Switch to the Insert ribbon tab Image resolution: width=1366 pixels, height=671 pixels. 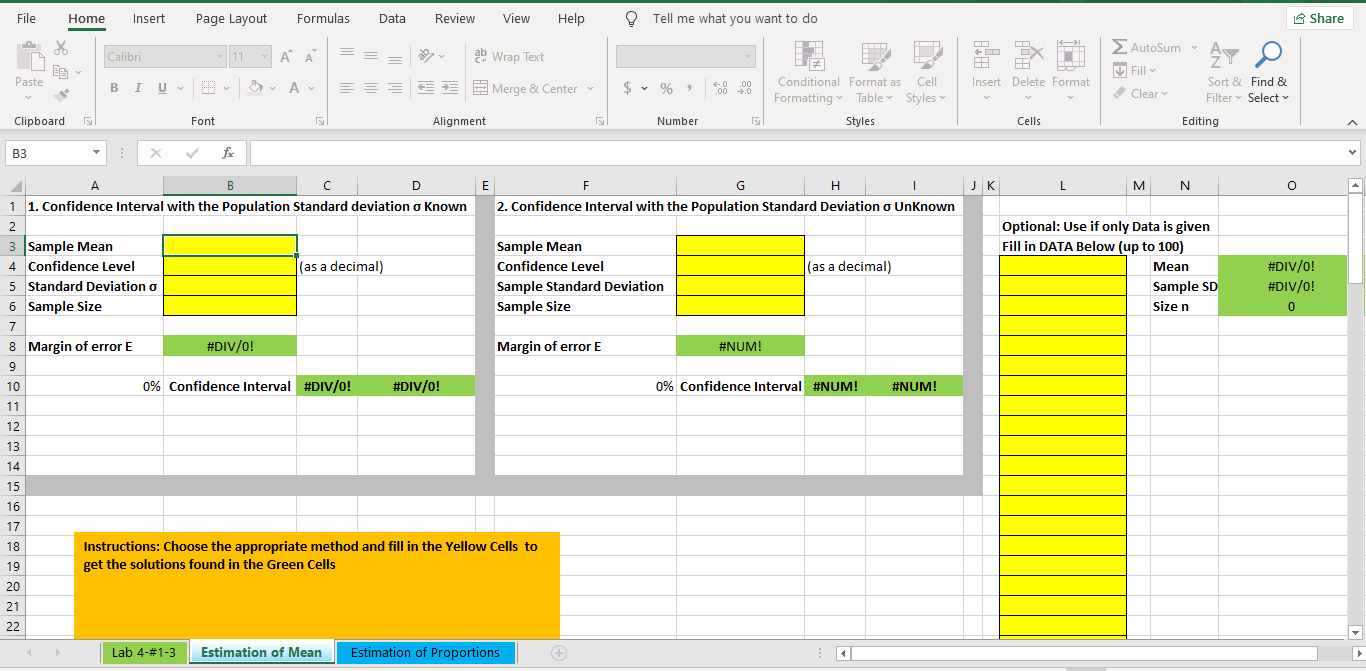149,18
